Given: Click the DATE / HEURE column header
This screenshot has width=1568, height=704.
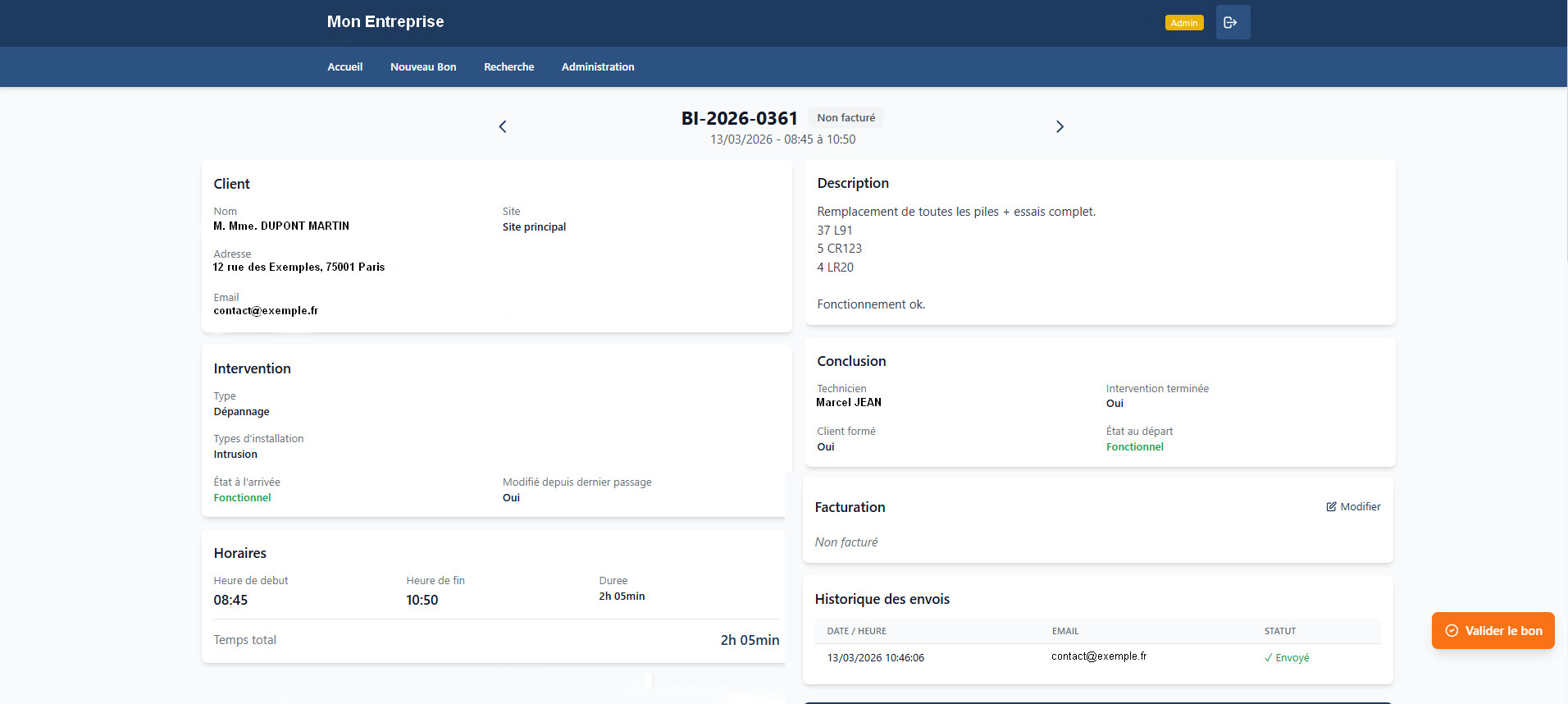Looking at the screenshot, I should (x=856, y=631).
